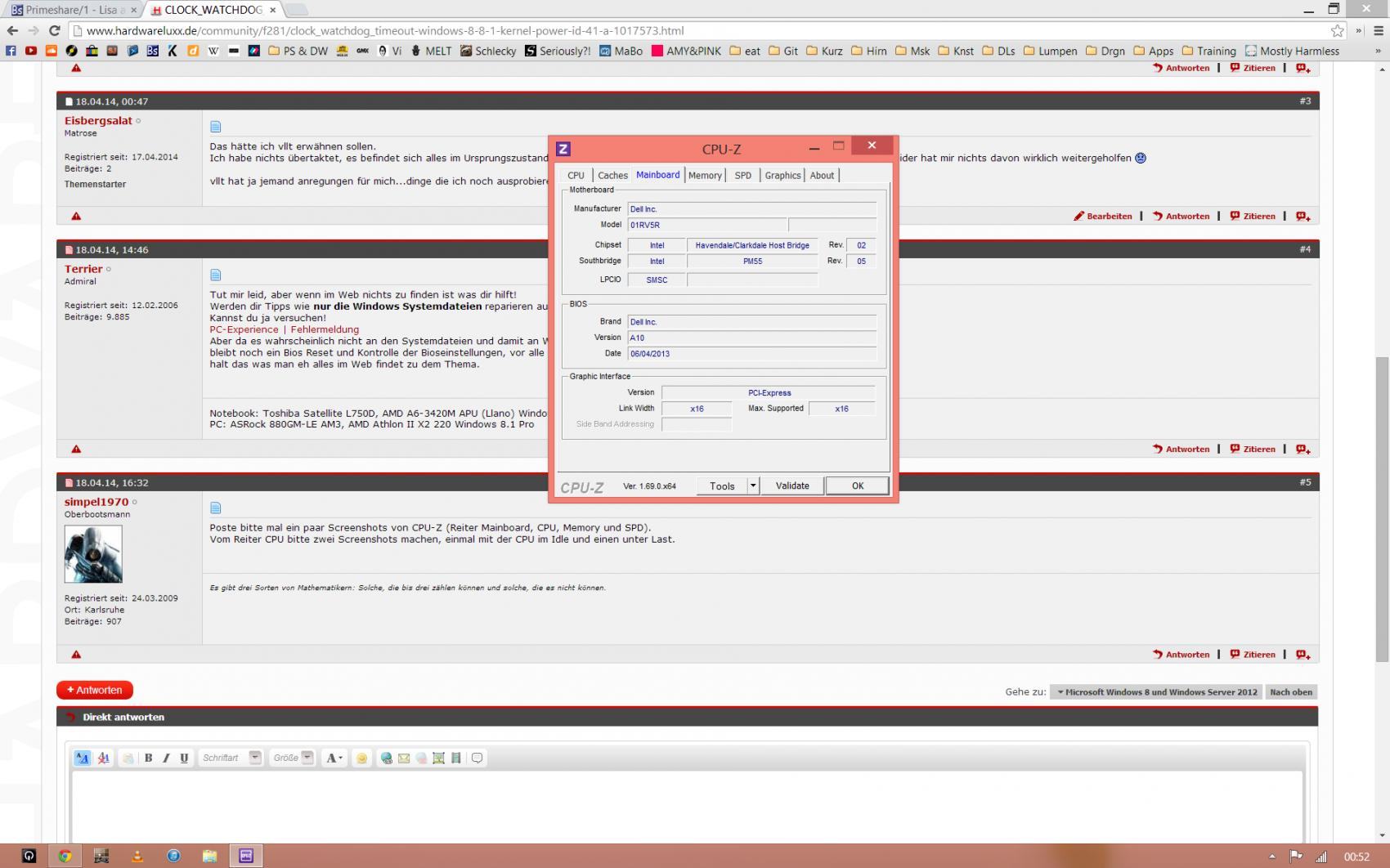This screenshot has width=1390, height=868.
Task: Open the text color dropdown
Action: click(x=334, y=758)
